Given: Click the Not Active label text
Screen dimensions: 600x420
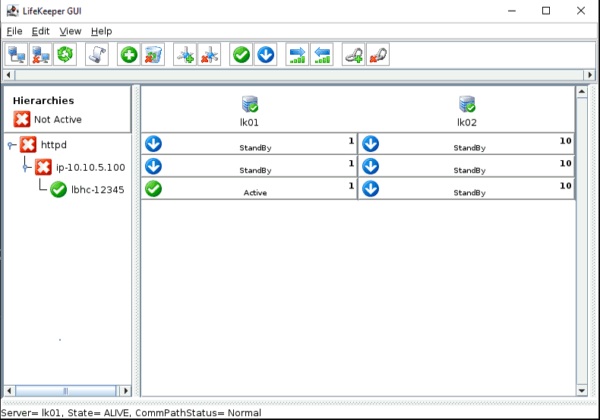Looking at the screenshot, I should click(x=58, y=120).
